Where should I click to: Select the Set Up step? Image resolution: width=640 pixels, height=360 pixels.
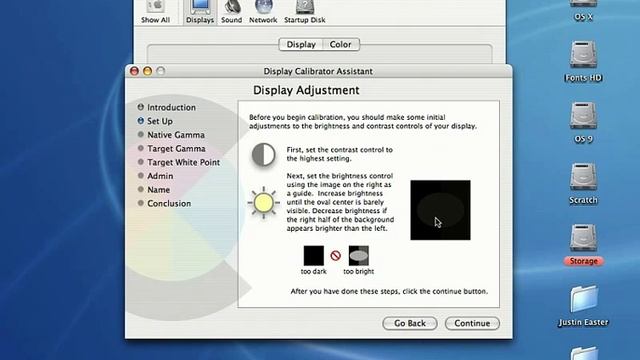[155, 121]
